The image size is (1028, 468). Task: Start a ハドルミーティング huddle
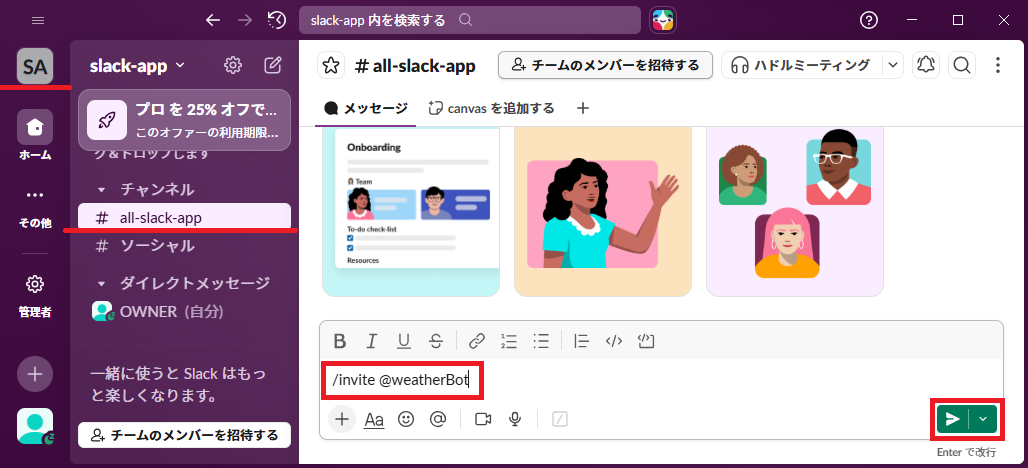[x=802, y=65]
